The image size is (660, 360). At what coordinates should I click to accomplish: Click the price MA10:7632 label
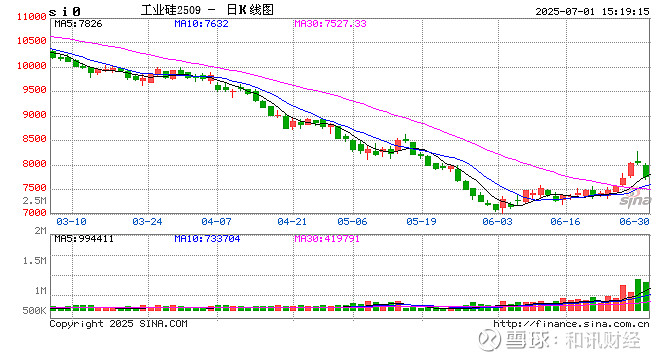(201, 24)
